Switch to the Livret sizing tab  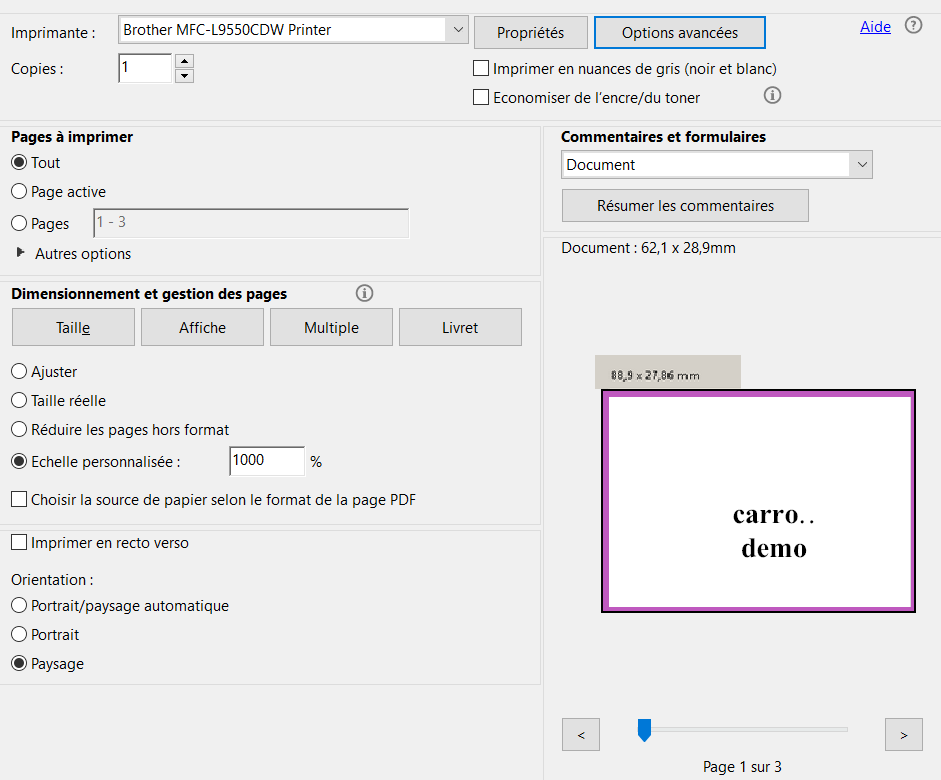[x=460, y=328]
